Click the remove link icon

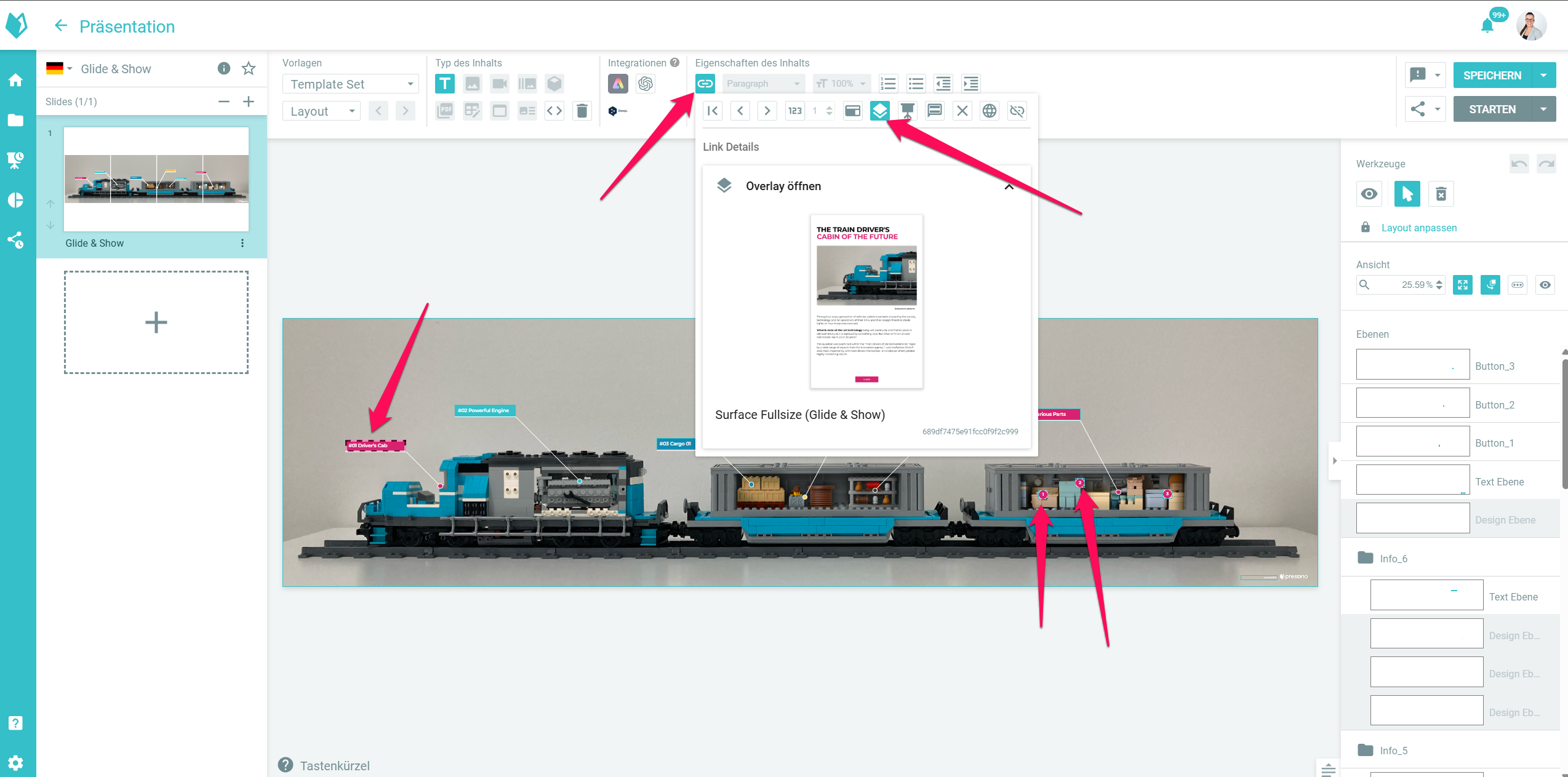(x=1017, y=111)
